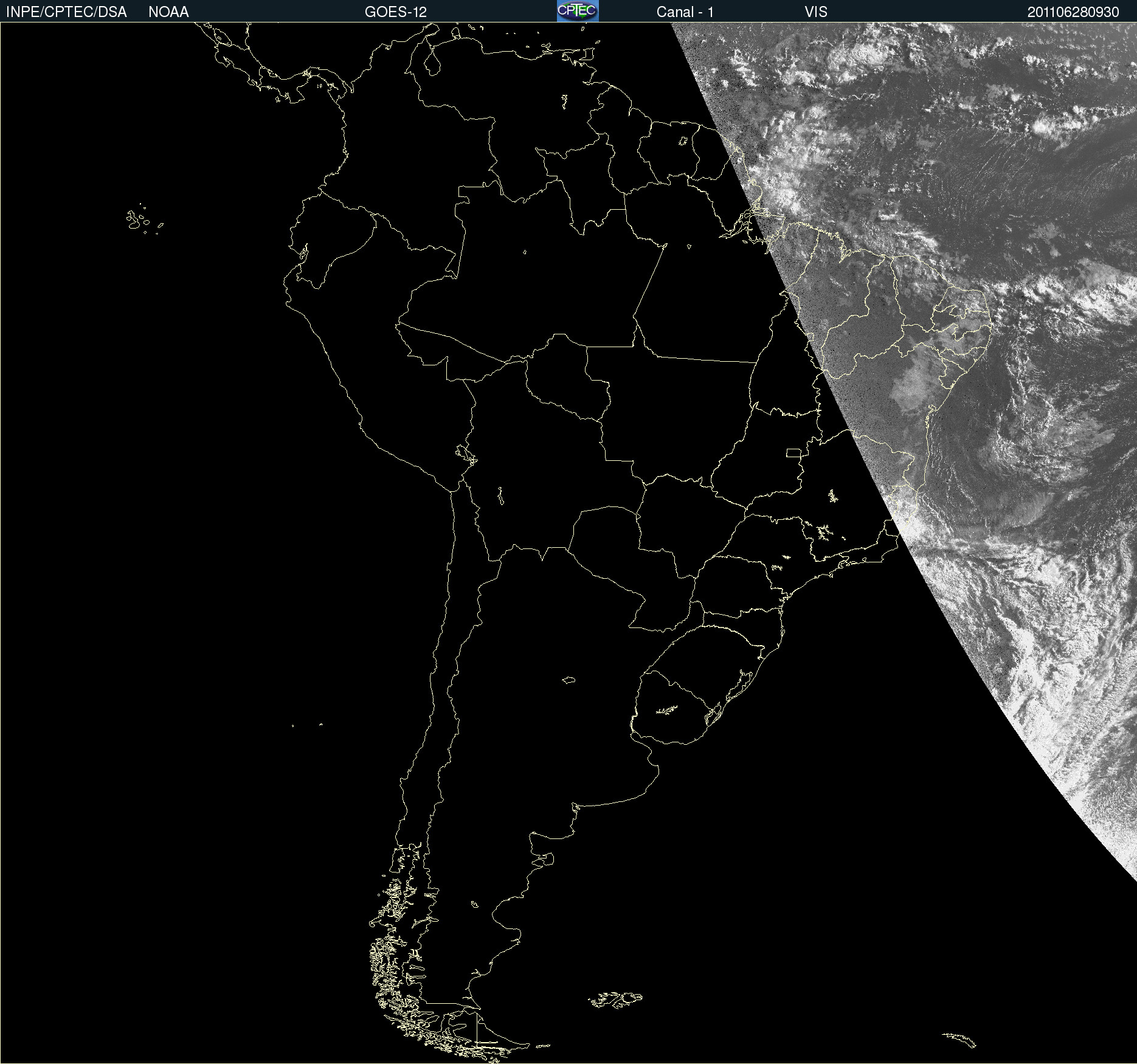Viewport: 1137px width, 1064px height.
Task: Click the Canal - 1 label
Action: pyautogui.click(x=685, y=12)
